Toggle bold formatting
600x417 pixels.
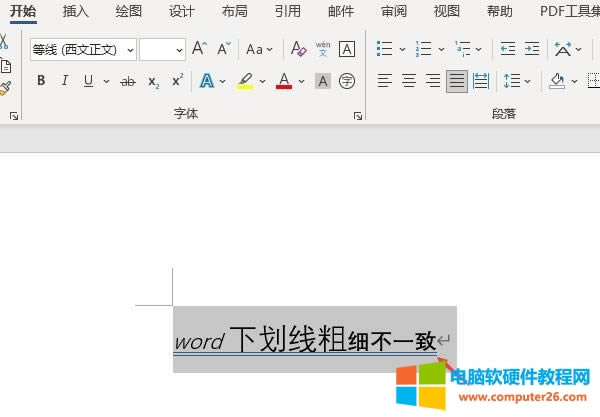tap(41, 81)
